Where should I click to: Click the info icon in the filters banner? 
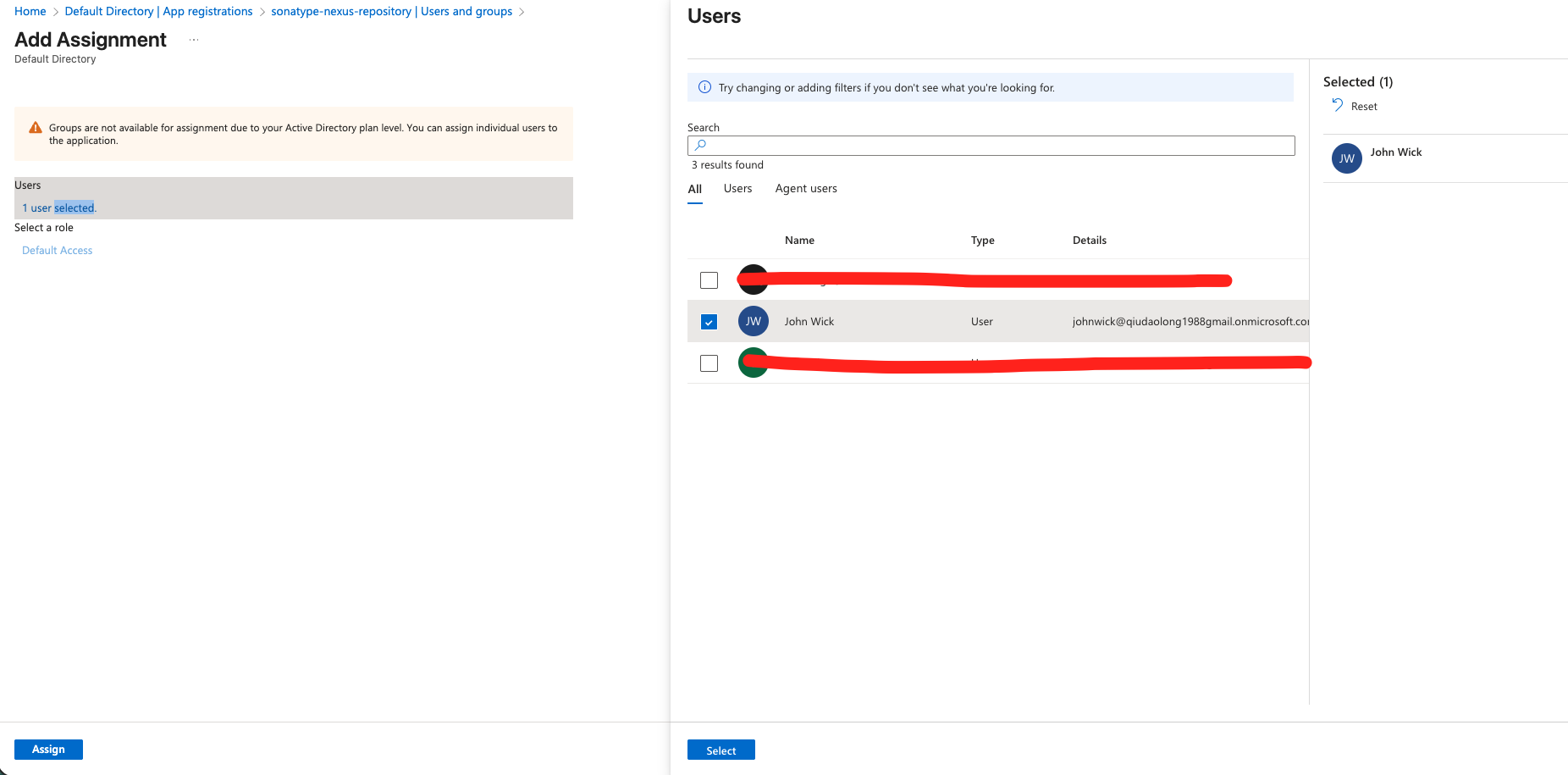click(x=704, y=87)
